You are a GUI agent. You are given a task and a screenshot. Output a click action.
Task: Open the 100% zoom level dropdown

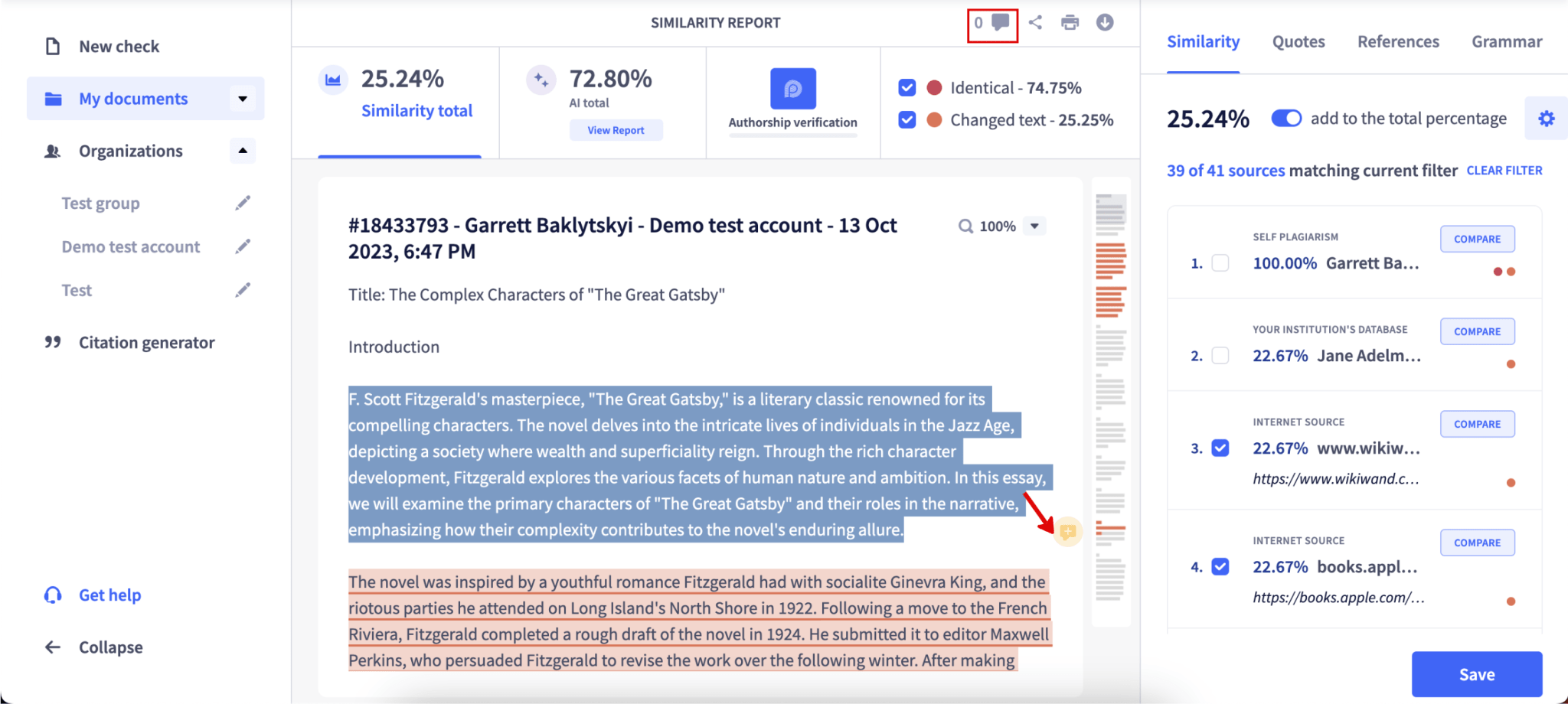1036,226
